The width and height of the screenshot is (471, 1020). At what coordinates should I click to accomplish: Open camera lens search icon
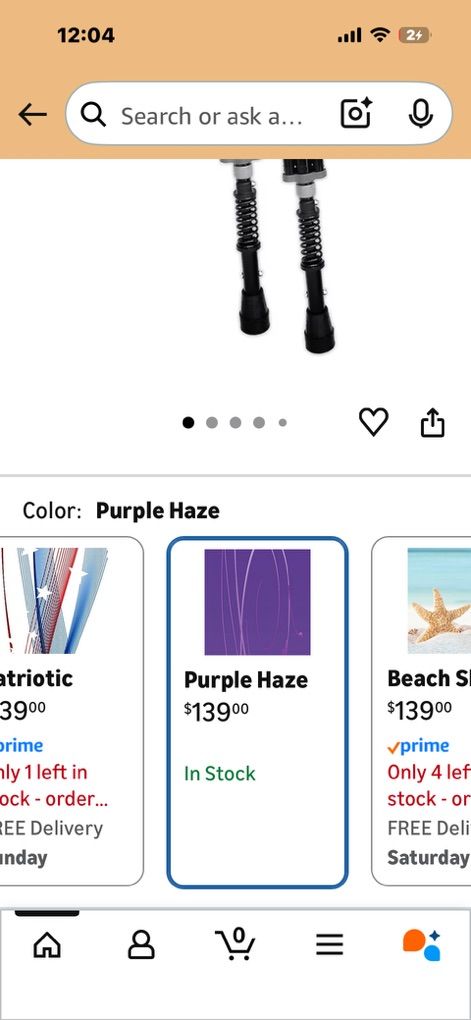356,114
